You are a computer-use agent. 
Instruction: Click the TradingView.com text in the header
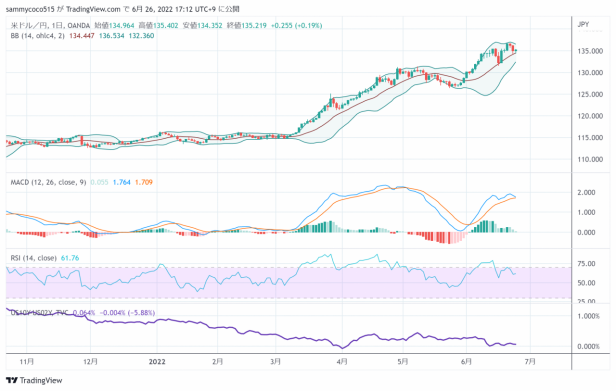pyautogui.click(x=93, y=9)
